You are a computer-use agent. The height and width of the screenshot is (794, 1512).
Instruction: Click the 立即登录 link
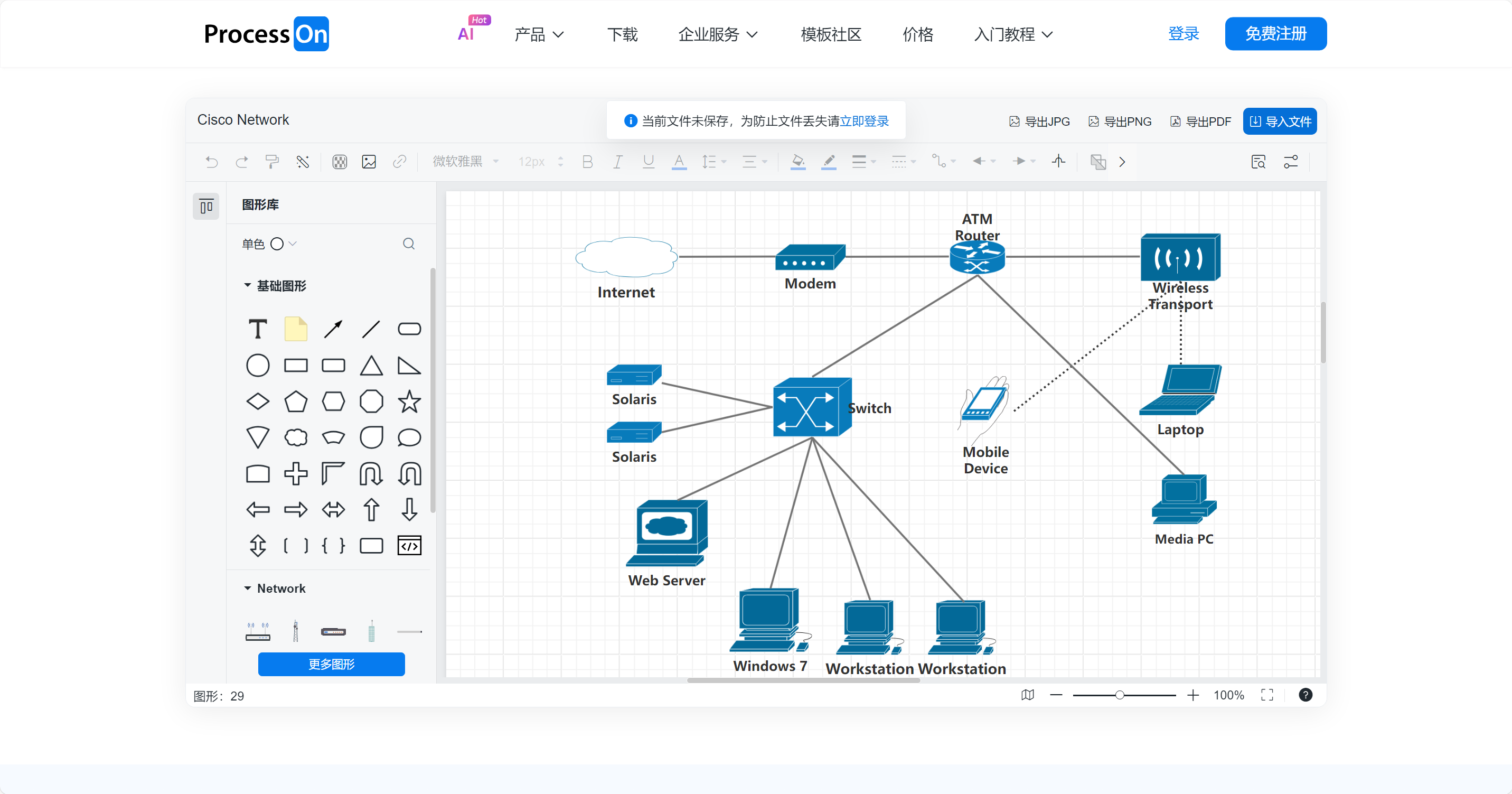click(864, 121)
